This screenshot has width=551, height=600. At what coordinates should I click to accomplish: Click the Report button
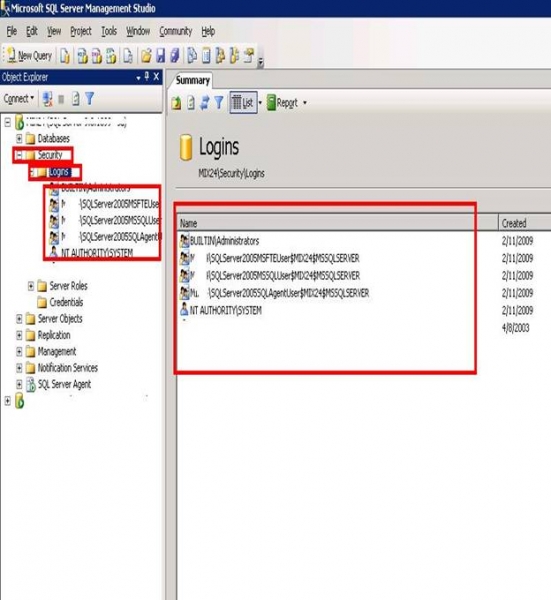(x=282, y=103)
